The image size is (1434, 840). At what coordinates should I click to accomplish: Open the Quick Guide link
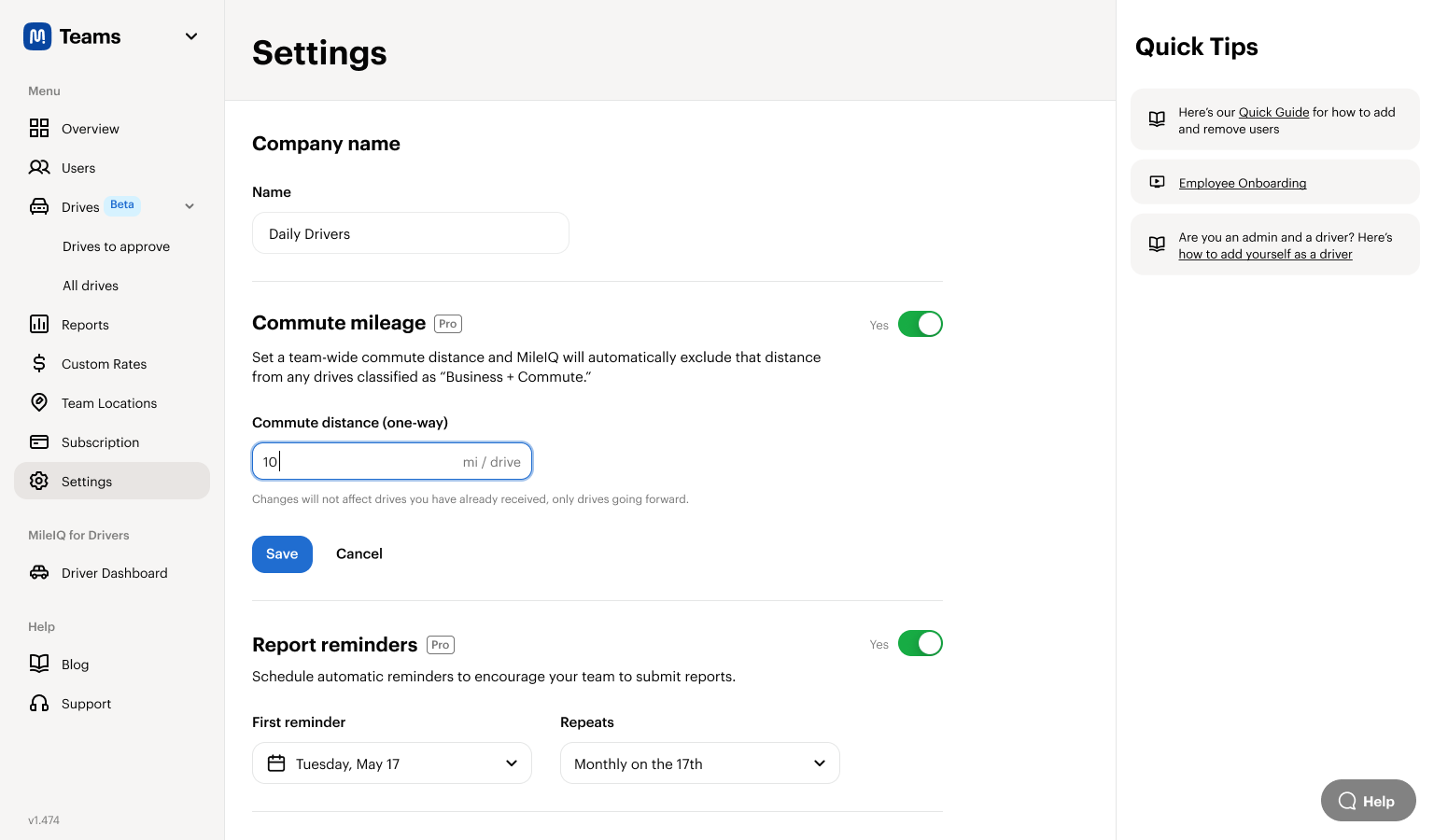coord(1273,112)
